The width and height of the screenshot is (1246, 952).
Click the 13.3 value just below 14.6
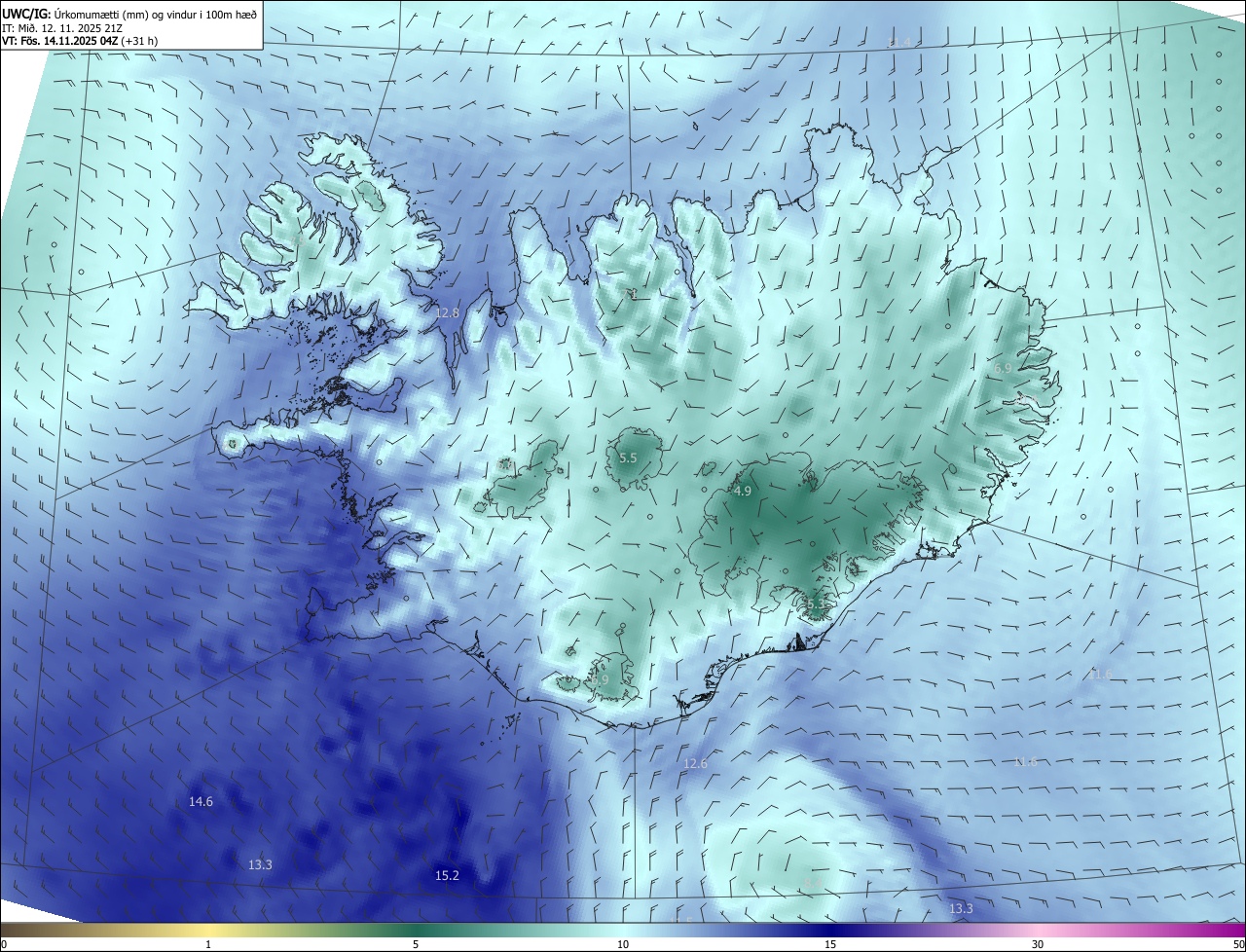click(260, 864)
